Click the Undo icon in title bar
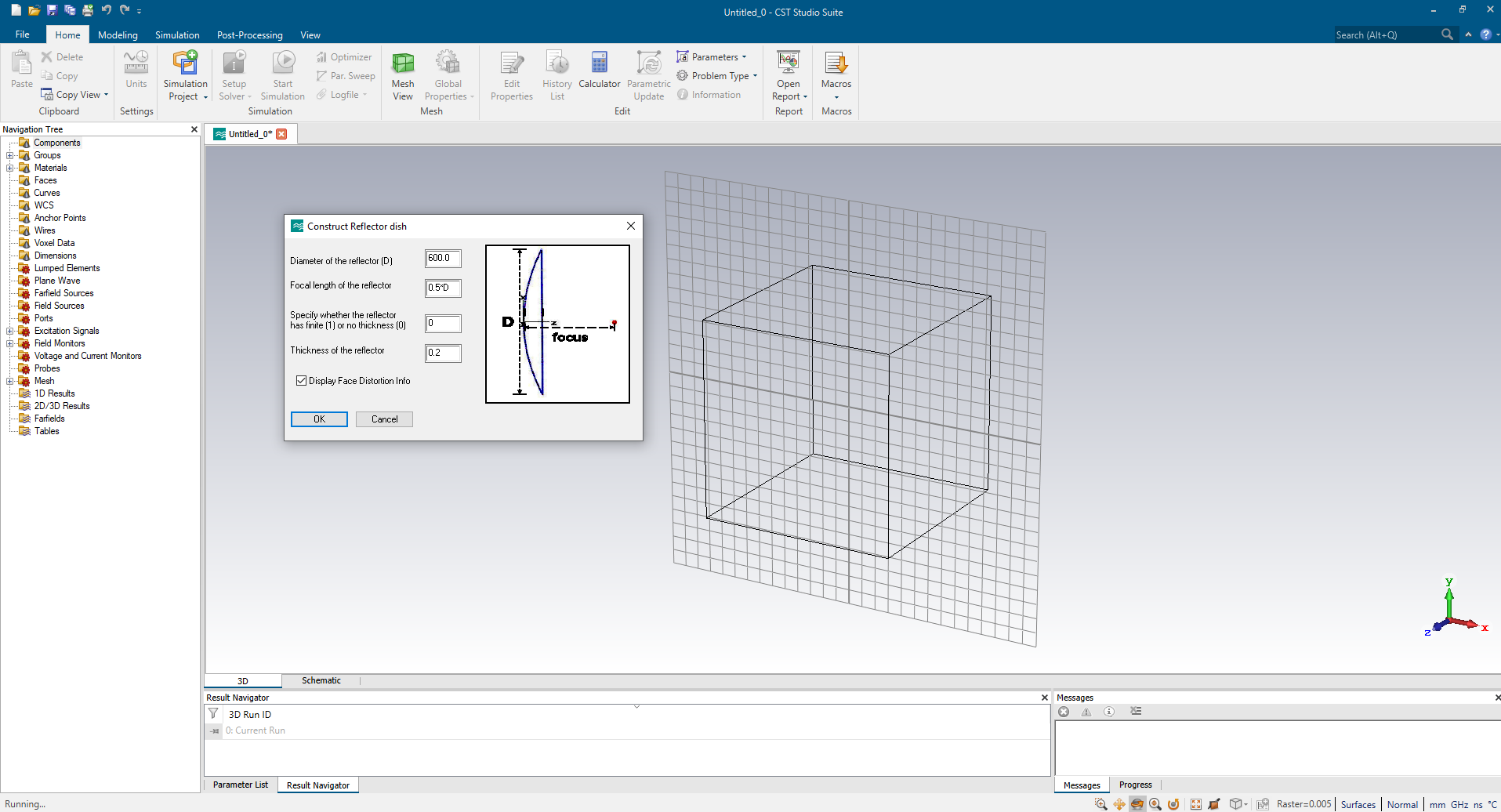1501x812 pixels. click(106, 10)
